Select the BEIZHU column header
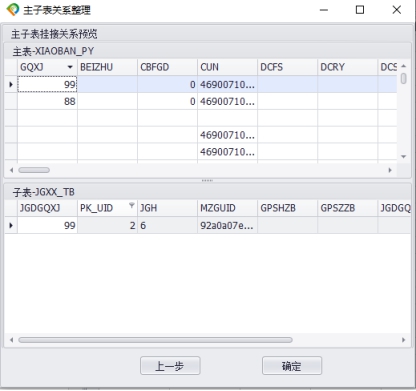 click(x=107, y=67)
